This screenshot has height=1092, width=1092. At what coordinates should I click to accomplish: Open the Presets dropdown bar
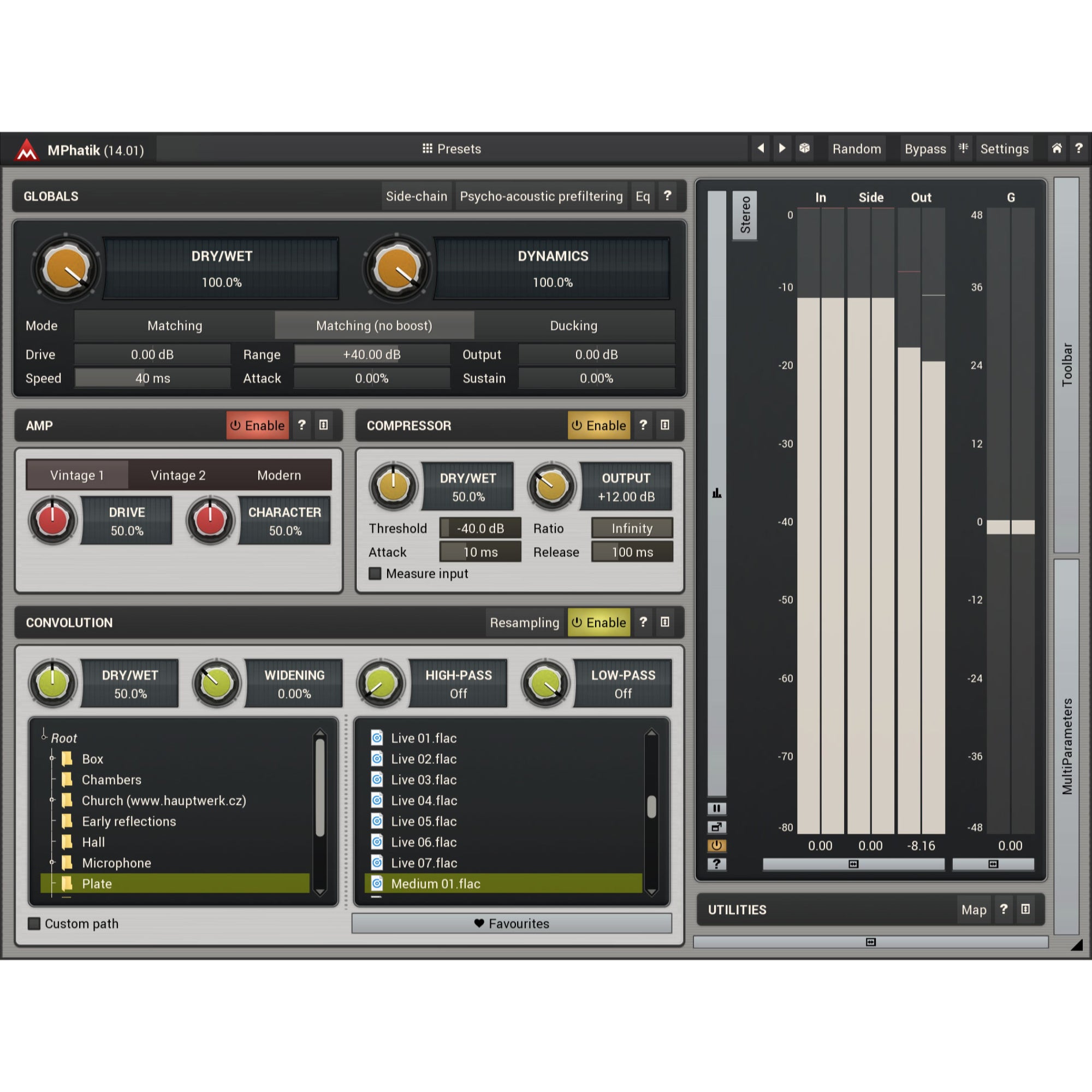tap(452, 149)
